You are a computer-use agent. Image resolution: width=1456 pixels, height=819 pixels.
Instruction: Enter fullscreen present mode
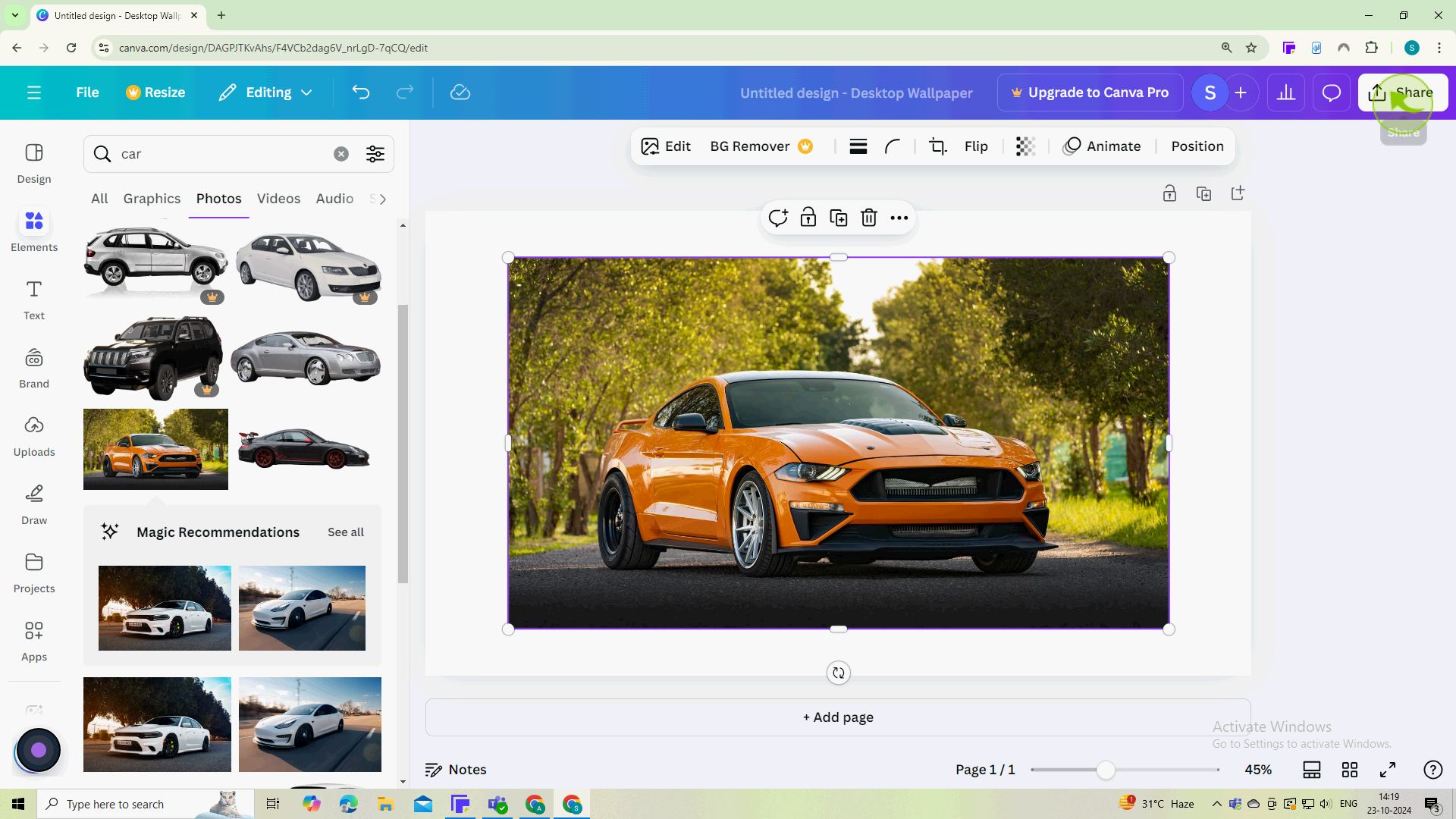pyautogui.click(x=1388, y=770)
